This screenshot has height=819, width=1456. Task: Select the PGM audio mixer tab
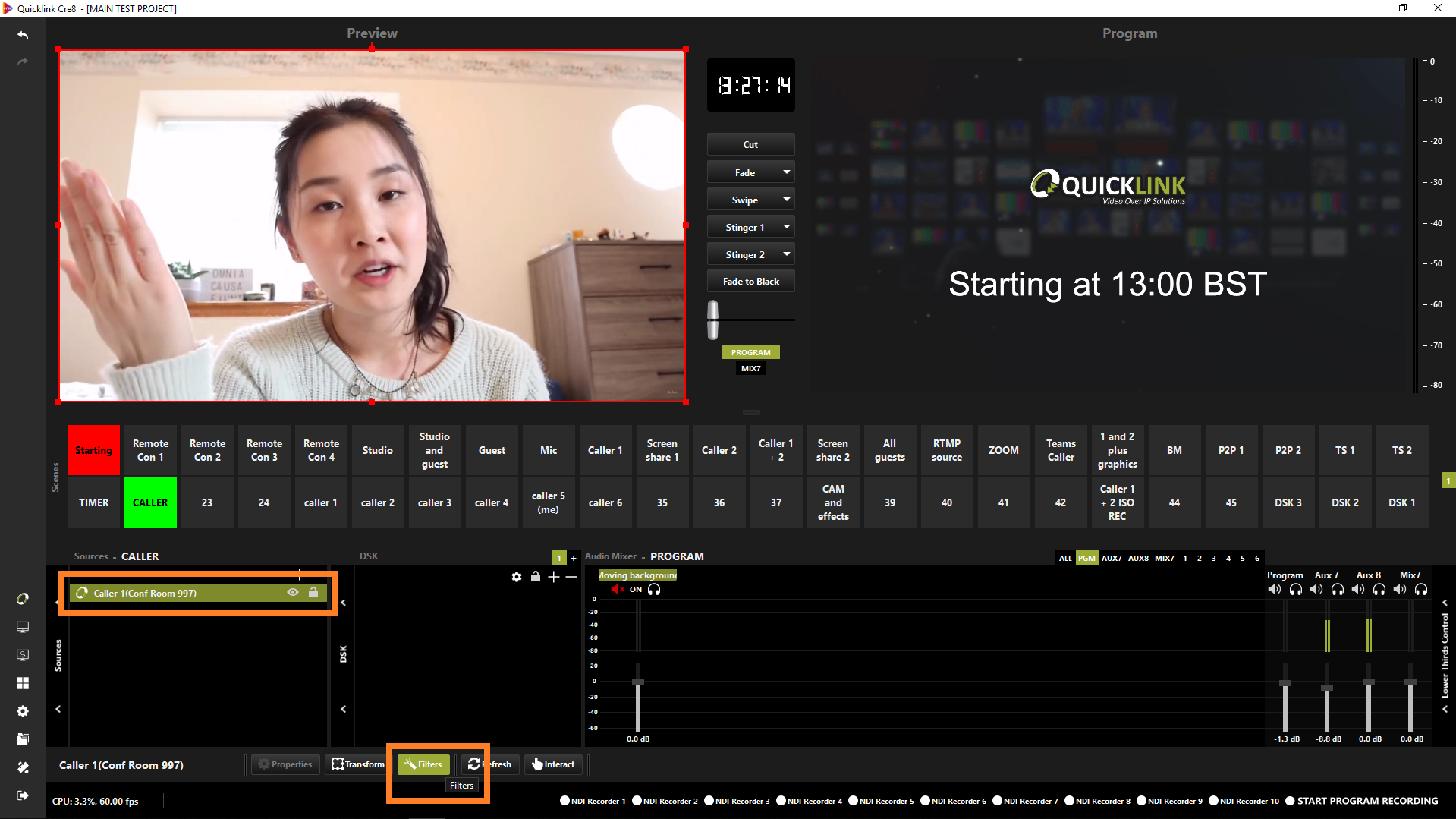1086,558
